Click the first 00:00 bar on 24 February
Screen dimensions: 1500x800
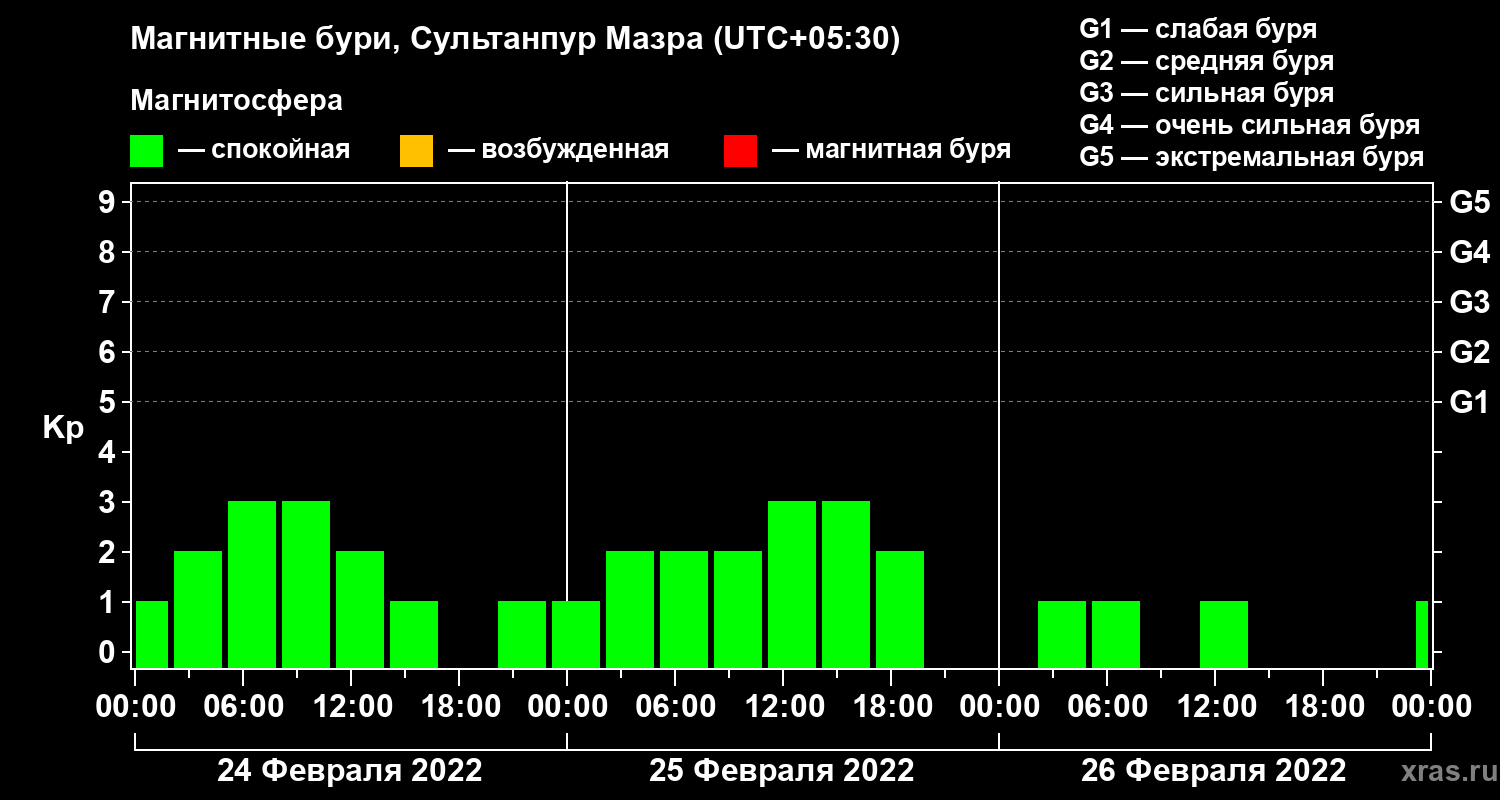[152, 635]
